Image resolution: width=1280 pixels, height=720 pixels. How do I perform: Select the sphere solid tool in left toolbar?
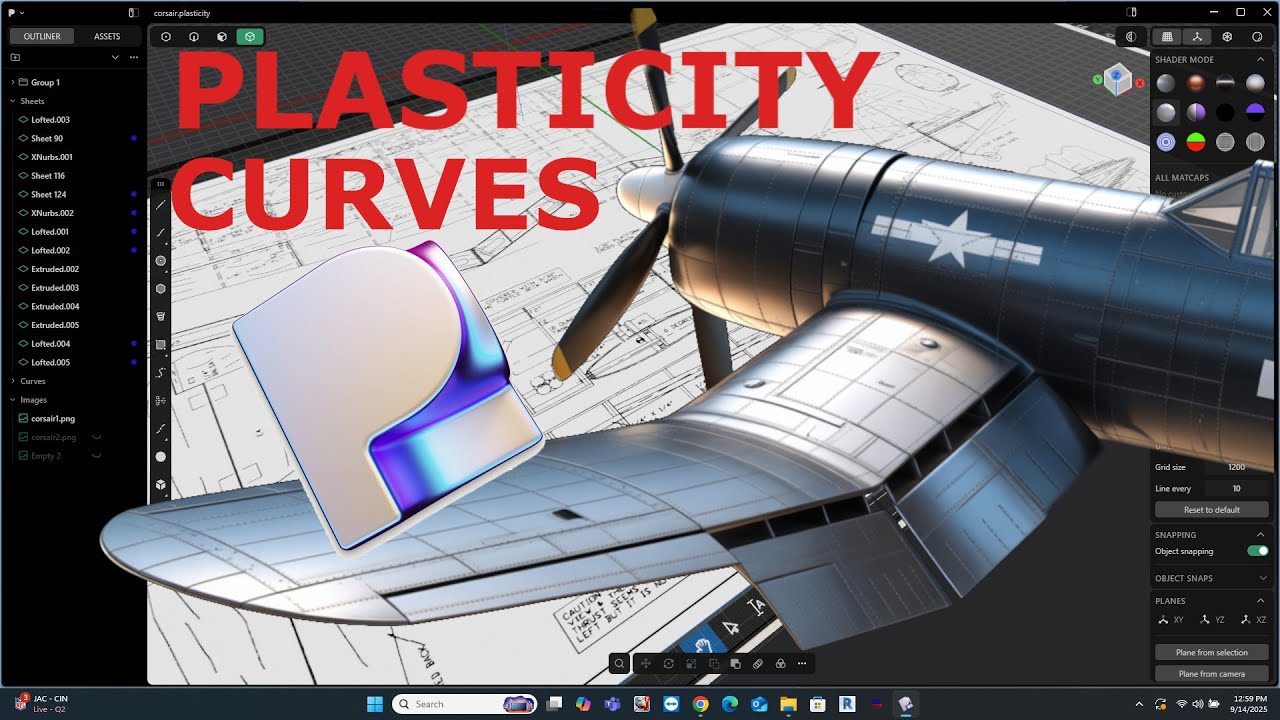pos(161,456)
